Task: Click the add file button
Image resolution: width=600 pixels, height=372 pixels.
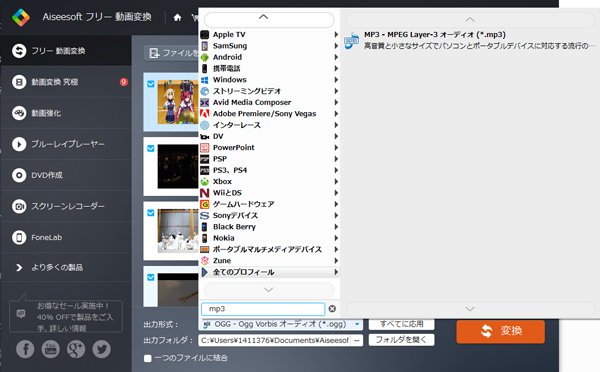Action: pyautogui.click(x=171, y=53)
